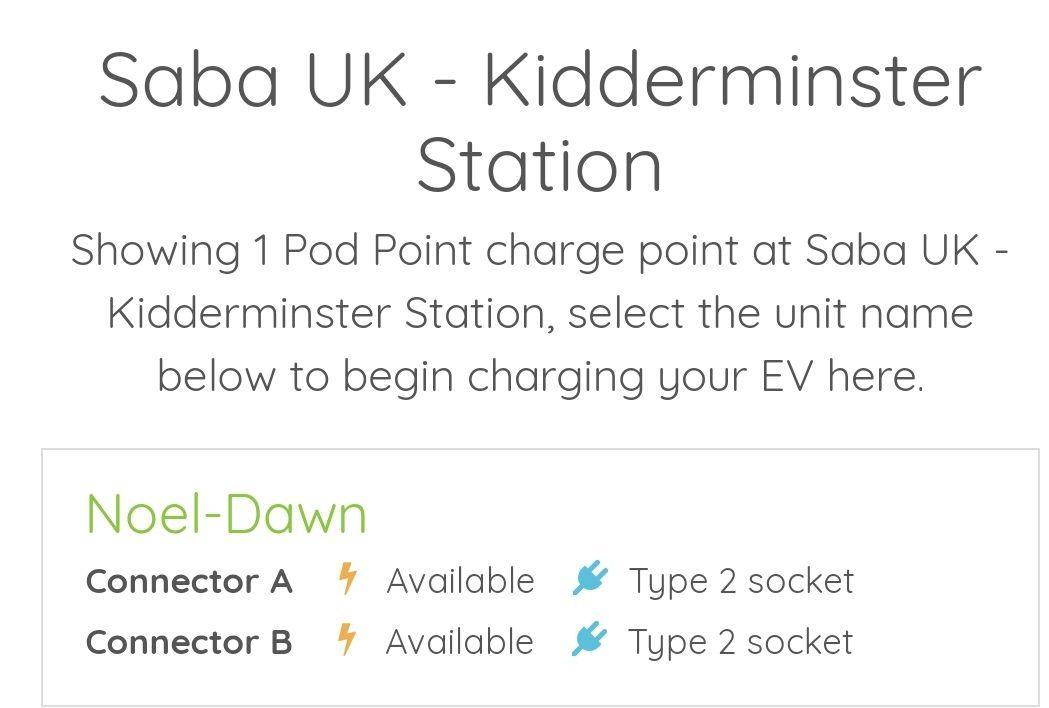Screen dimensions: 1049x708
Task: Select the Type 2 socket plug icon on Connector B
Action: tap(589, 641)
